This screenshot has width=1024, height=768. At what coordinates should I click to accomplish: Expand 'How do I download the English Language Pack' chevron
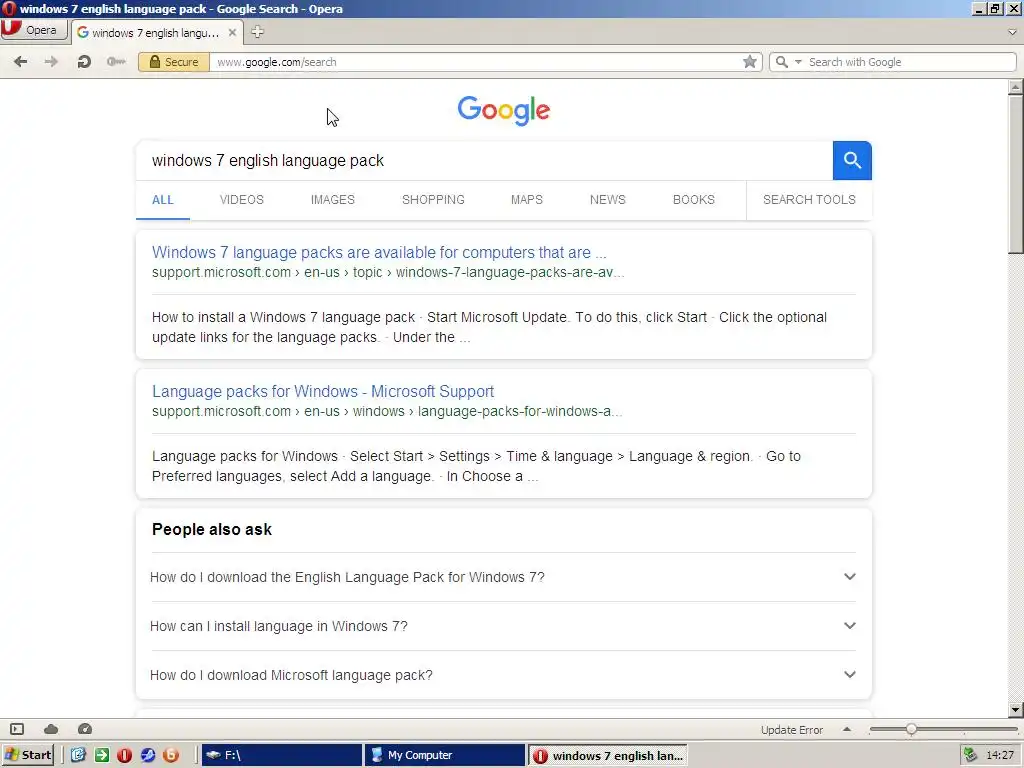click(849, 577)
